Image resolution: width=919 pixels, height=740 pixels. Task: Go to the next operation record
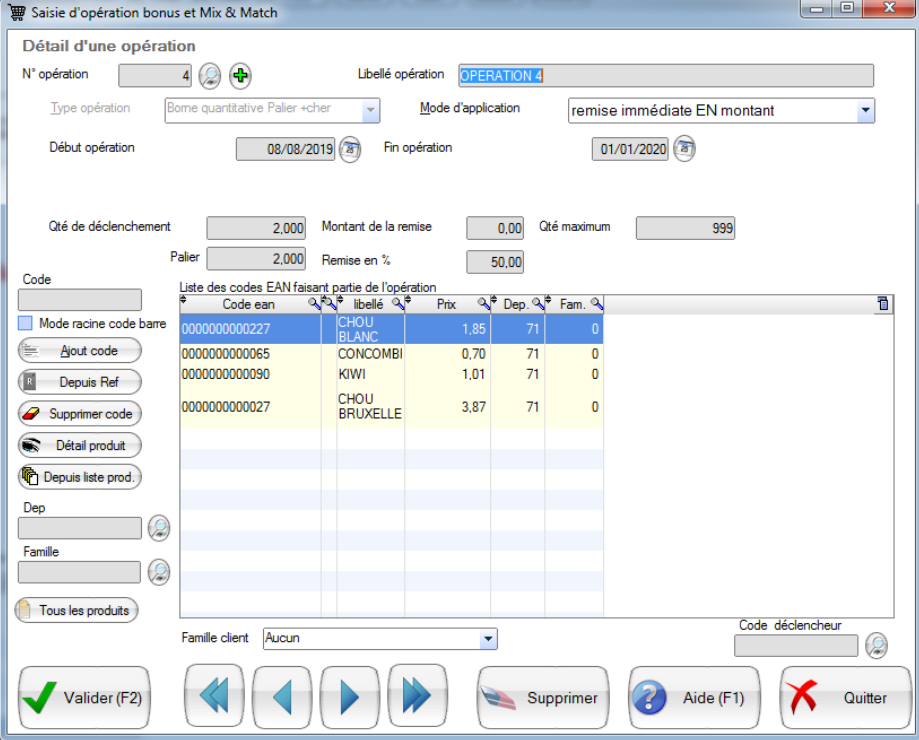[x=349, y=697]
